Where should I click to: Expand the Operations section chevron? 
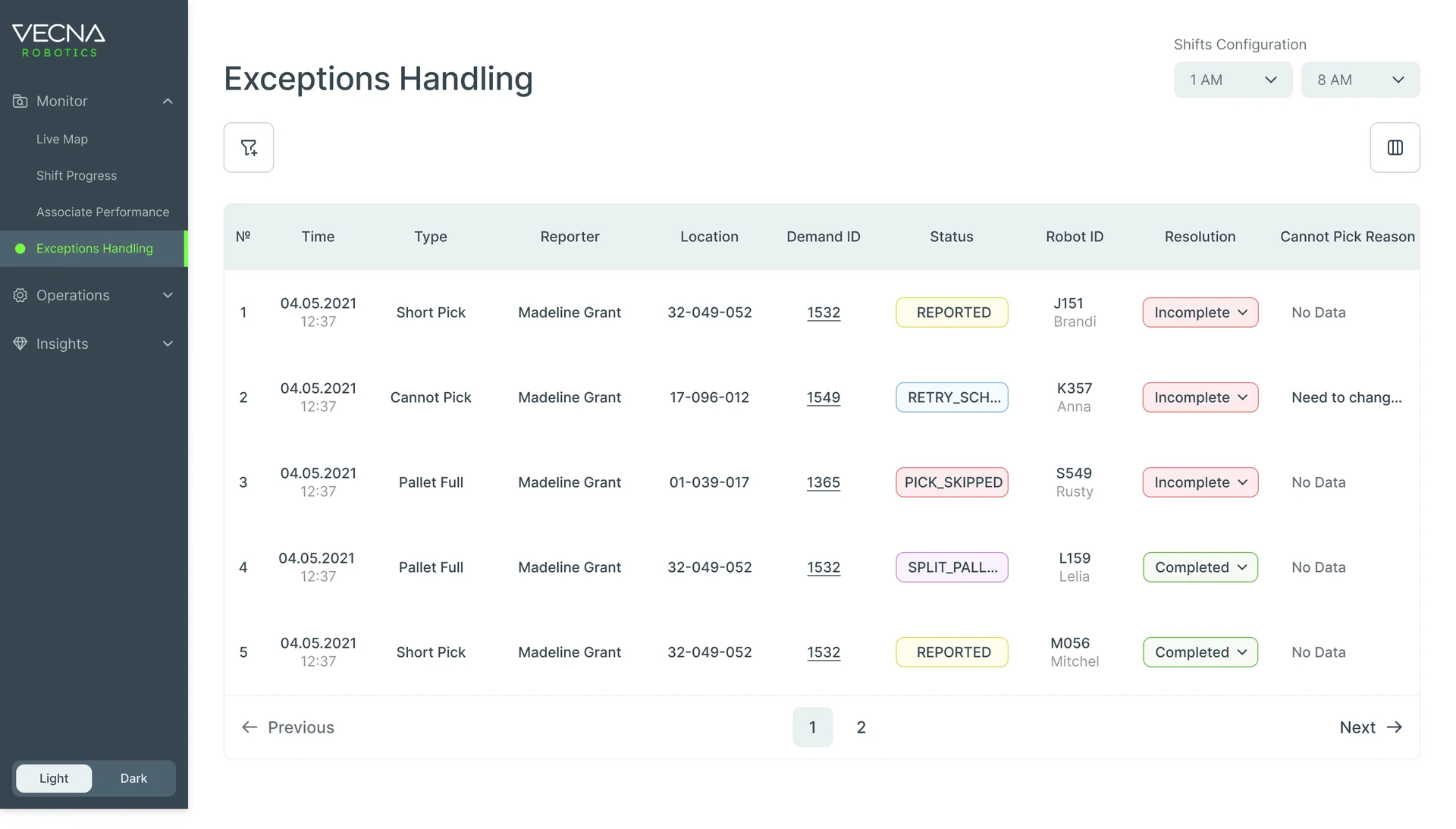[168, 295]
